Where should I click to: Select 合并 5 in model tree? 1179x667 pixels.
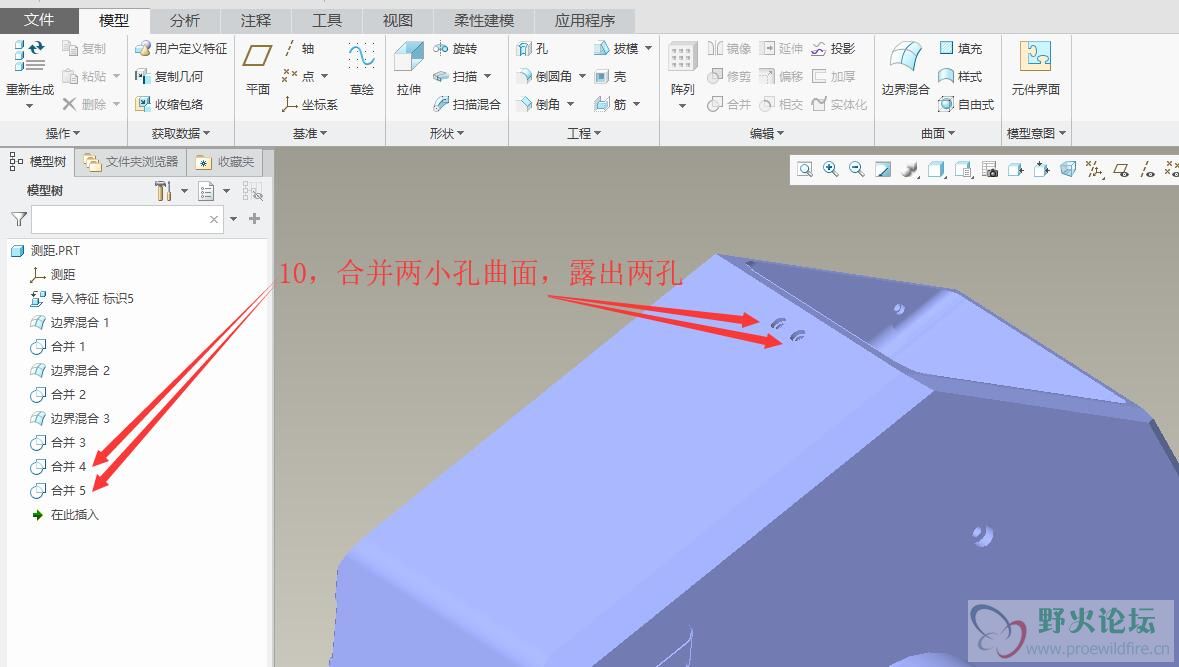(x=58, y=491)
